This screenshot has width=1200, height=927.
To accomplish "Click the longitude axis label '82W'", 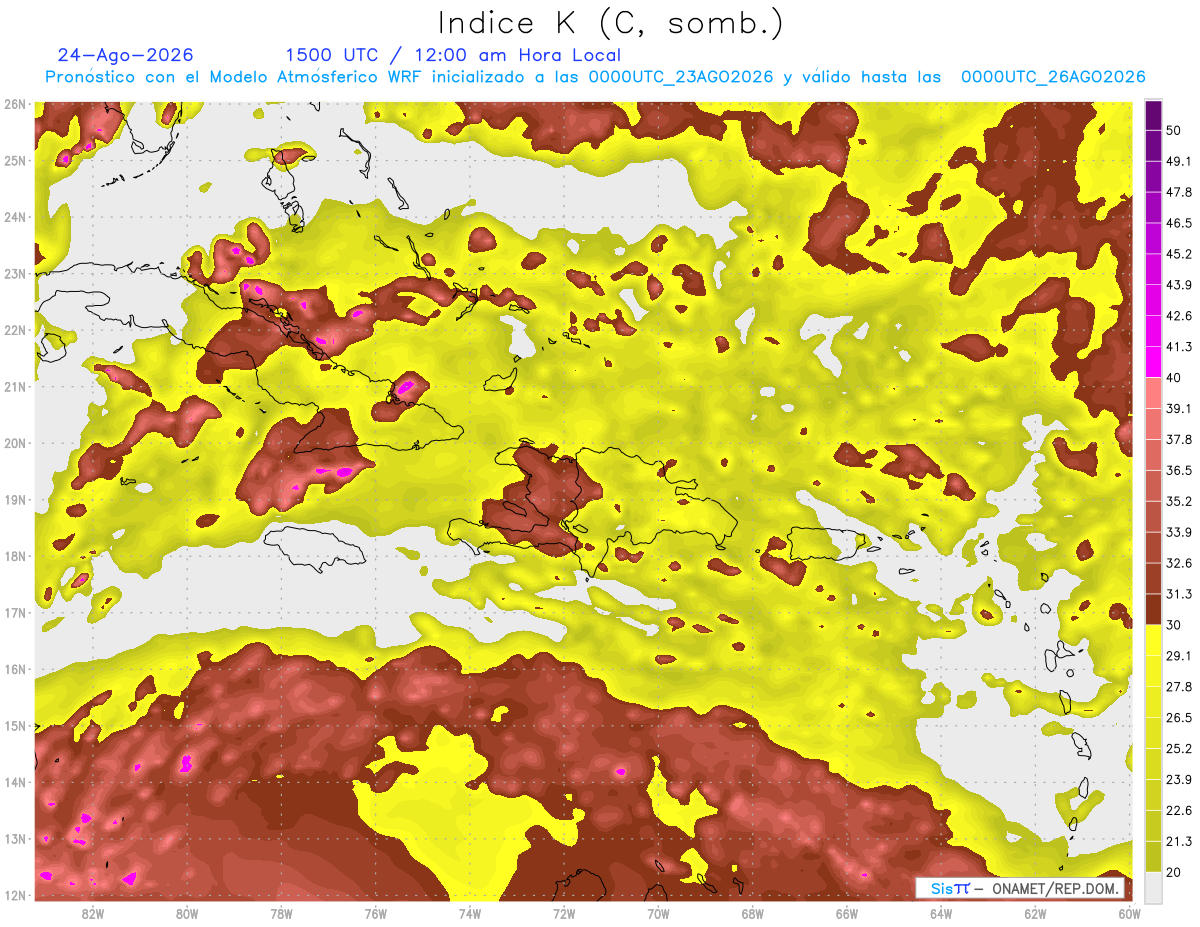I will [x=92, y=913].
